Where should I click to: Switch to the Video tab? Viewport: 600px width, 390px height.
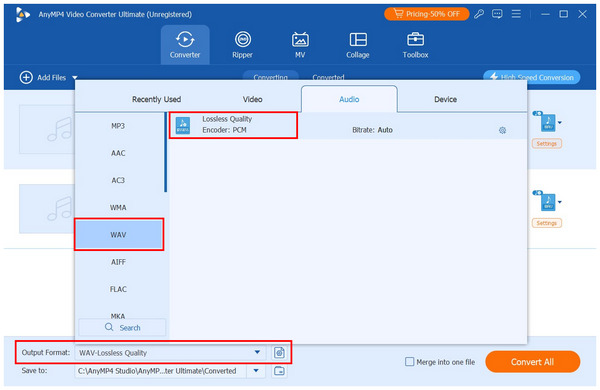click(253, 100)
